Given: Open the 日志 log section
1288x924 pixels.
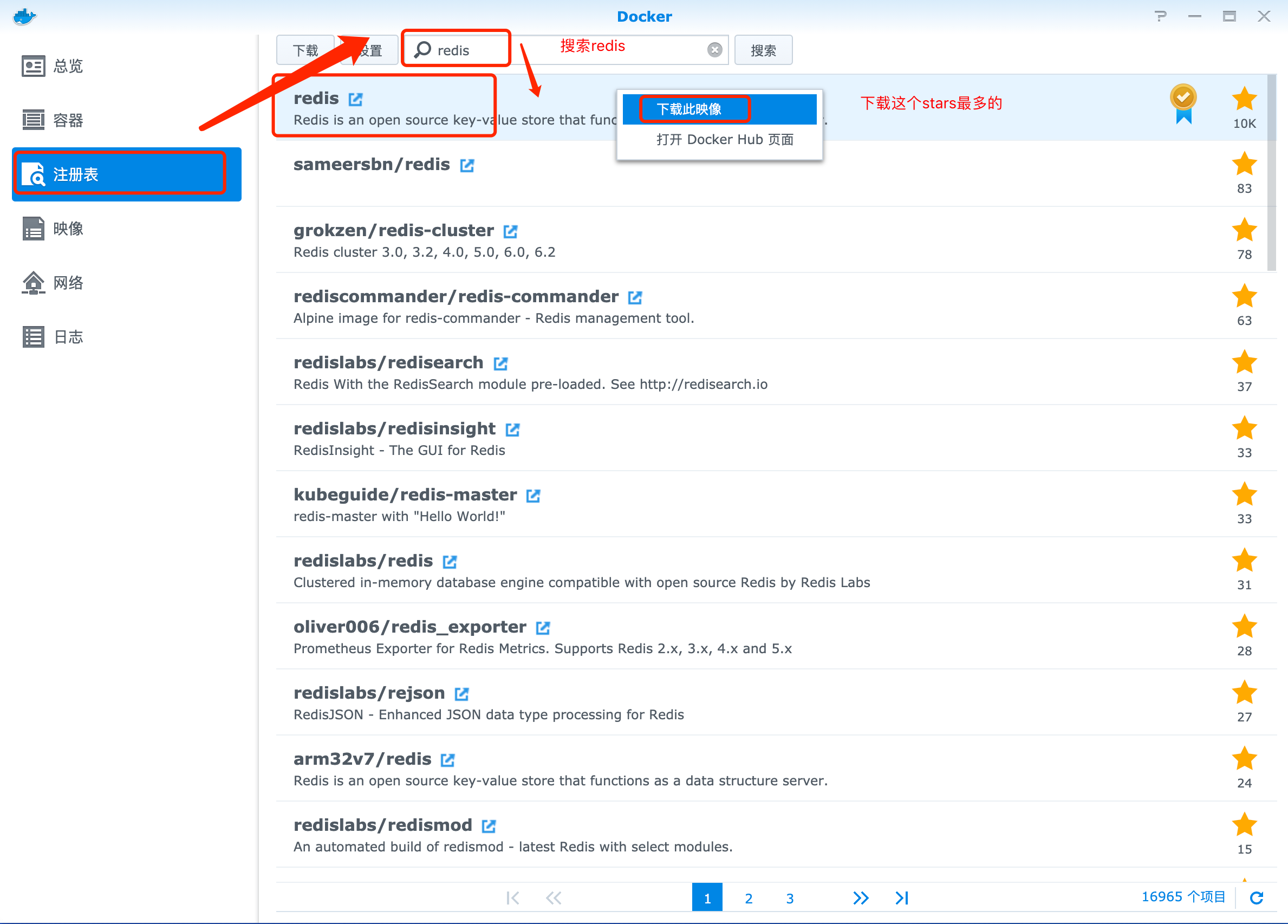Looking at the screenshot, I should [x=68, y=337].
